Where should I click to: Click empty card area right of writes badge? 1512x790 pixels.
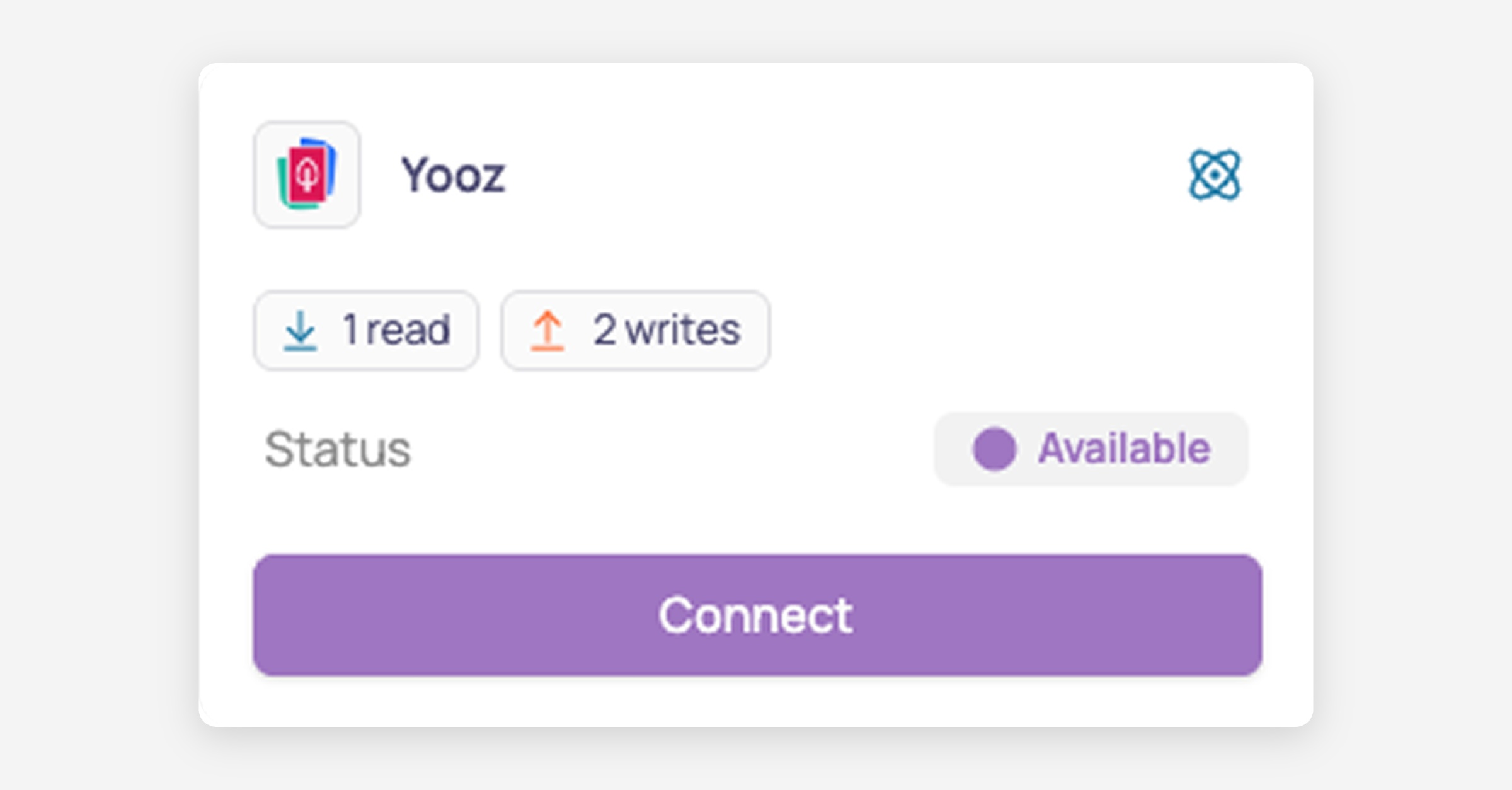pyautogui.click(x=1008, y=331)
